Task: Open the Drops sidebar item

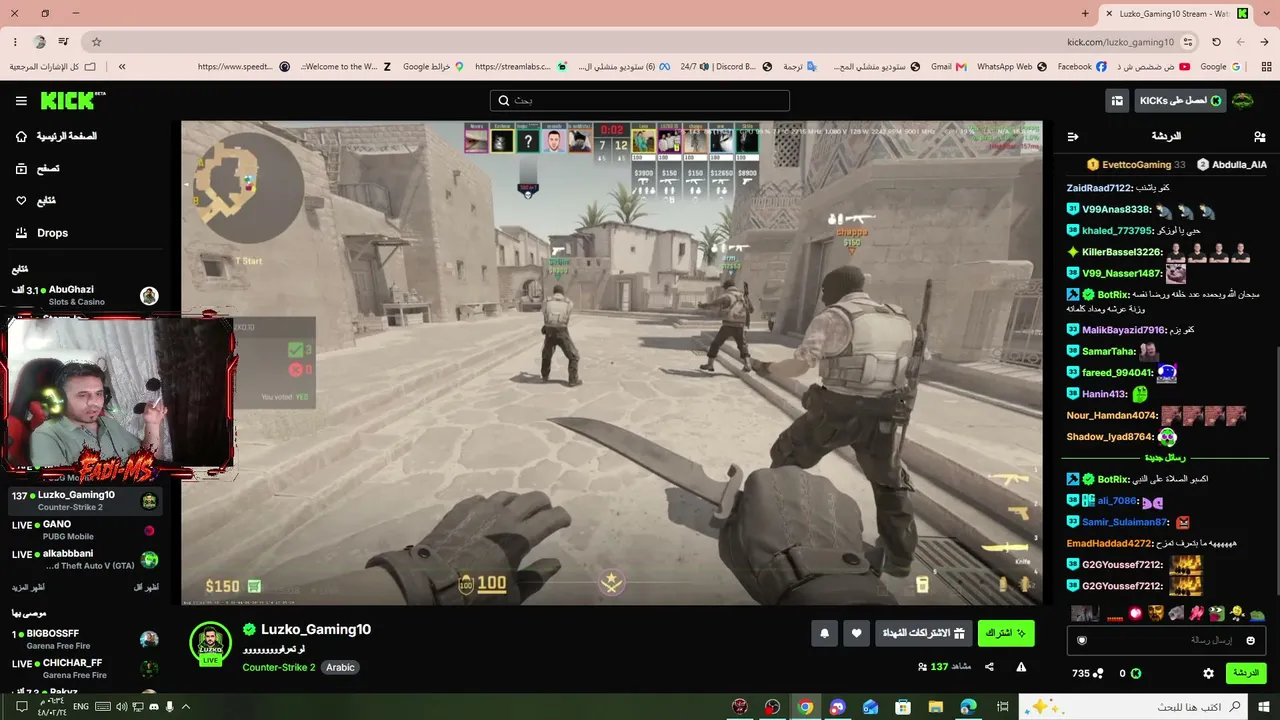Action: 42,233
